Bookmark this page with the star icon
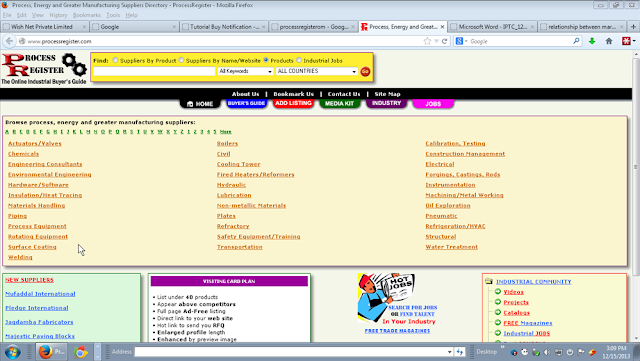640x361 pixels. (427, 41)
